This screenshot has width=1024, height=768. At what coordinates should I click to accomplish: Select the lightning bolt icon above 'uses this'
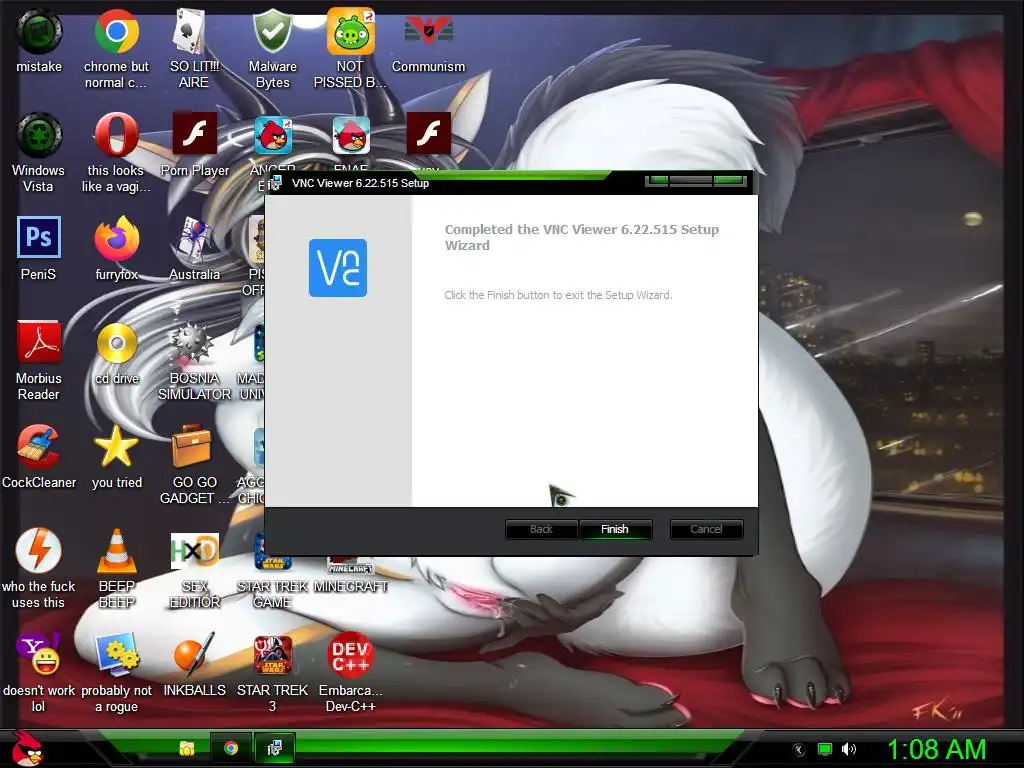(39, 550)
